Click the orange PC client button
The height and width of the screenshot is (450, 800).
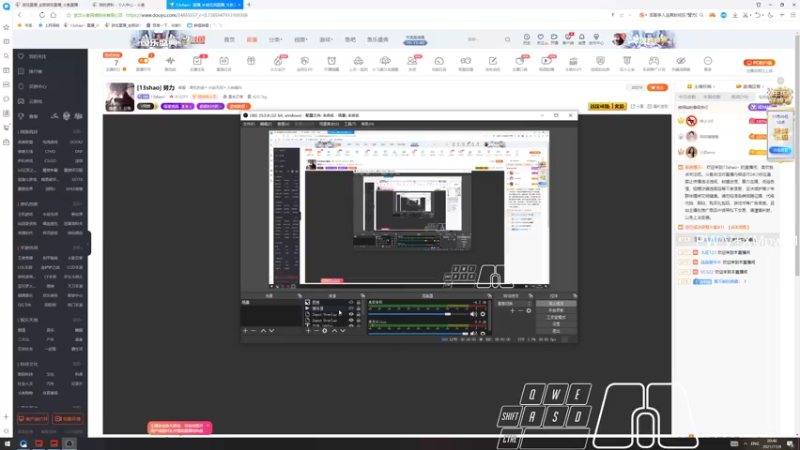(759, 63)
